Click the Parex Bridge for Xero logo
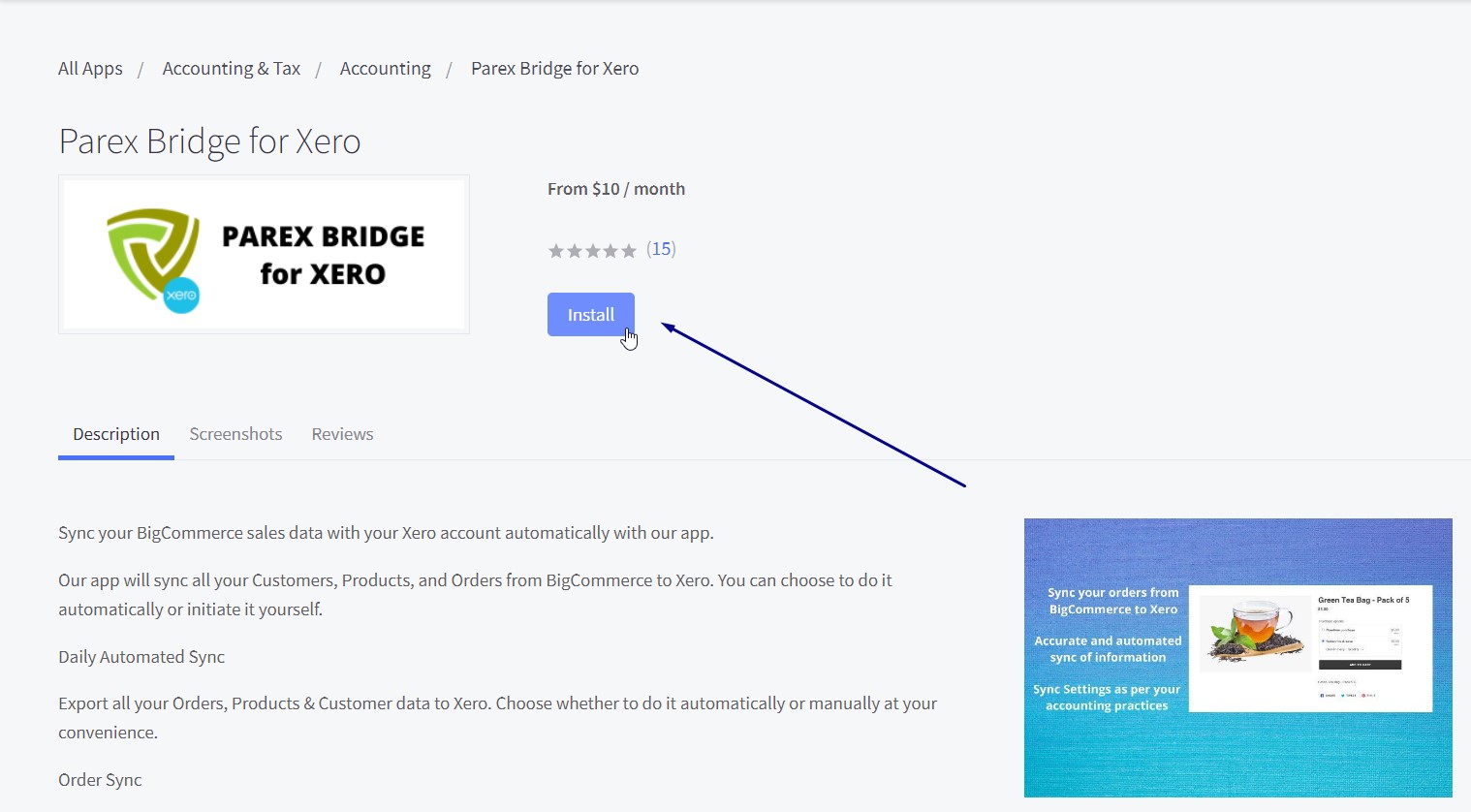Viewport: 1471px width, 812px height. coord(264,254)
